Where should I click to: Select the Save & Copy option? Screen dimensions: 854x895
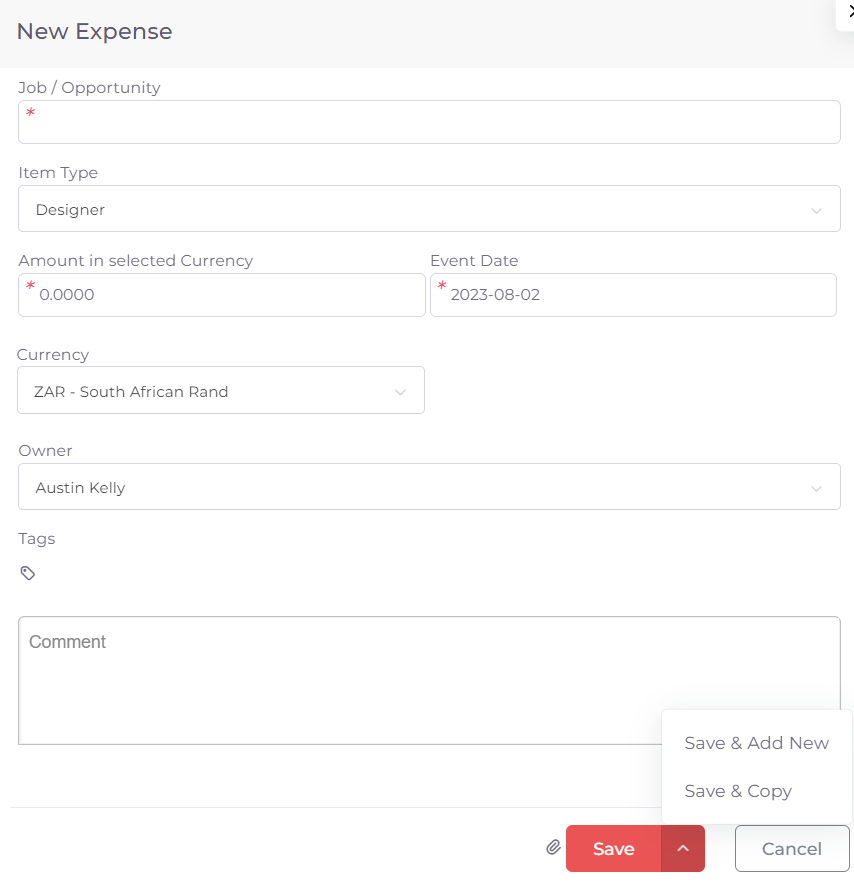[x=737, y=791]
